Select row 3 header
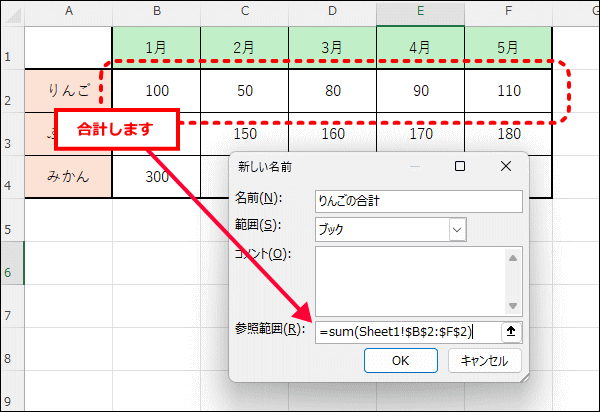This screenshot has height=412, width=600. point(13,134)
